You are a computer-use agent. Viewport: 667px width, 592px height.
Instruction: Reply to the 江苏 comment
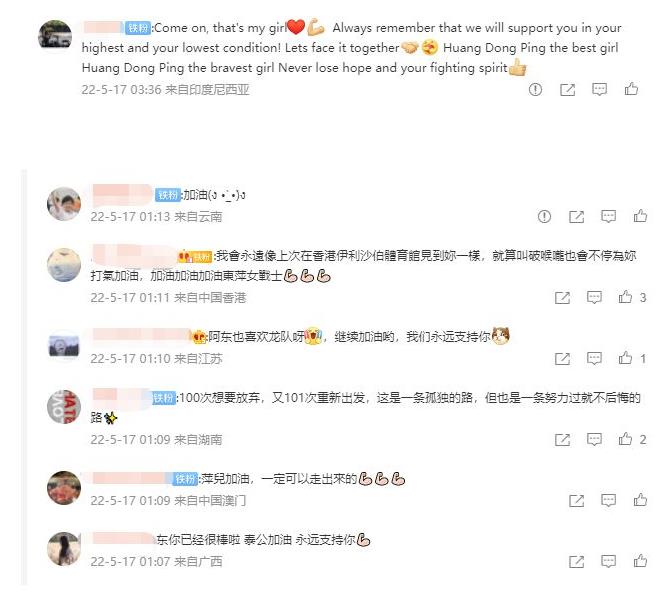tap(594, 359)
